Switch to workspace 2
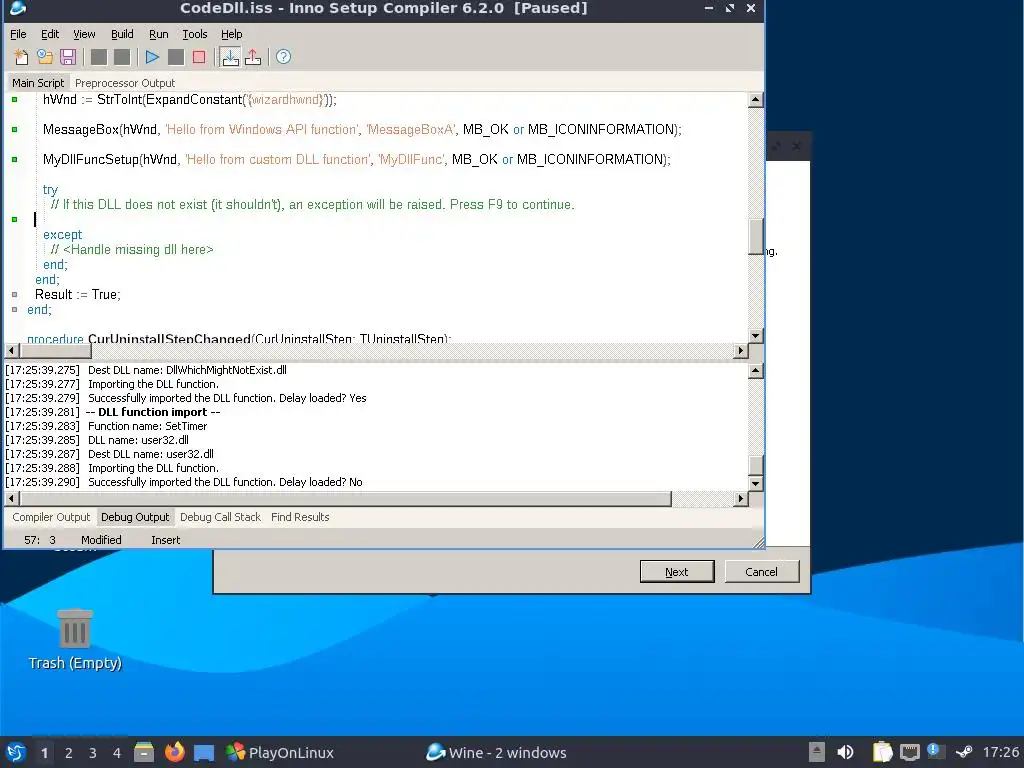1024x768 pixels. [69, 753]
